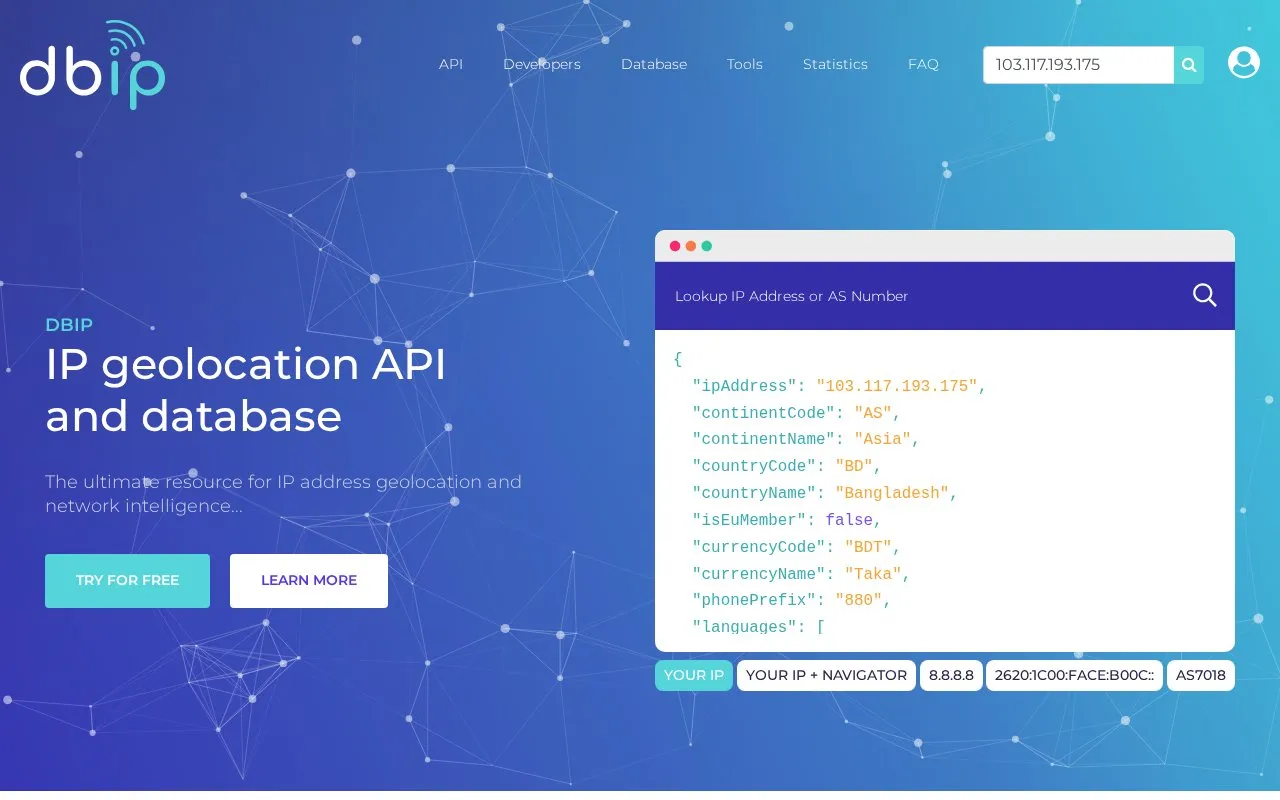Screen dimensions: 1280x800
Task: Click the "103.117.193.175" ipAddress value
Action: click(x=897, y=386)
